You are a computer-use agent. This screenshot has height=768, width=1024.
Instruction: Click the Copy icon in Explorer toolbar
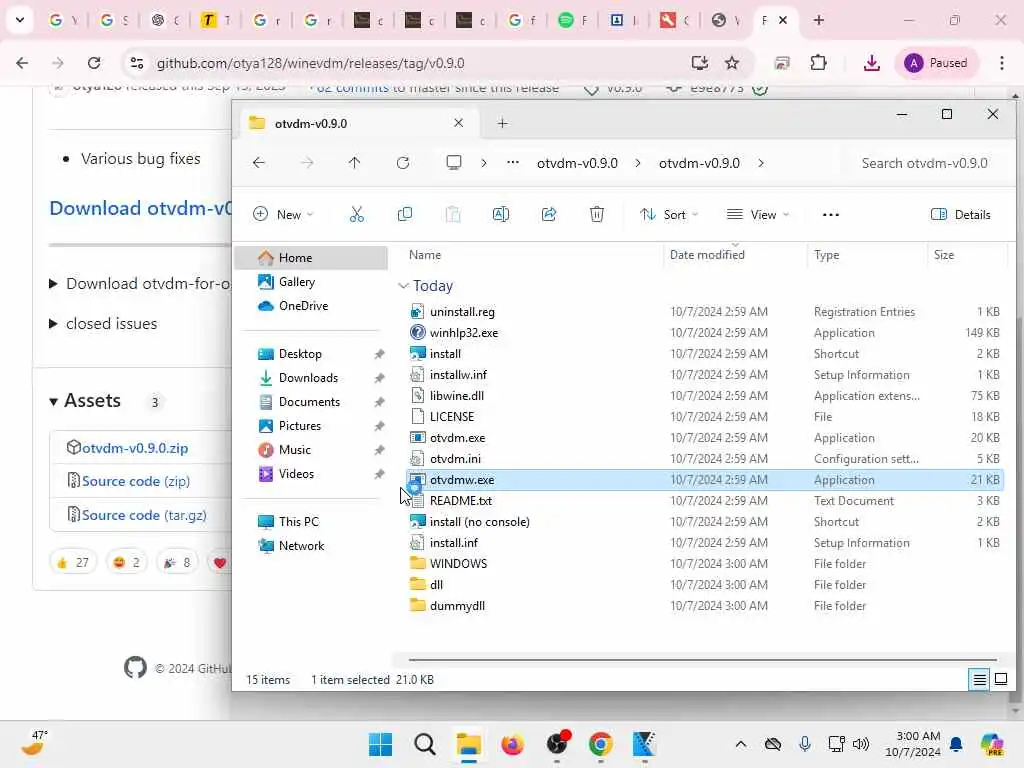coord(405,214)
